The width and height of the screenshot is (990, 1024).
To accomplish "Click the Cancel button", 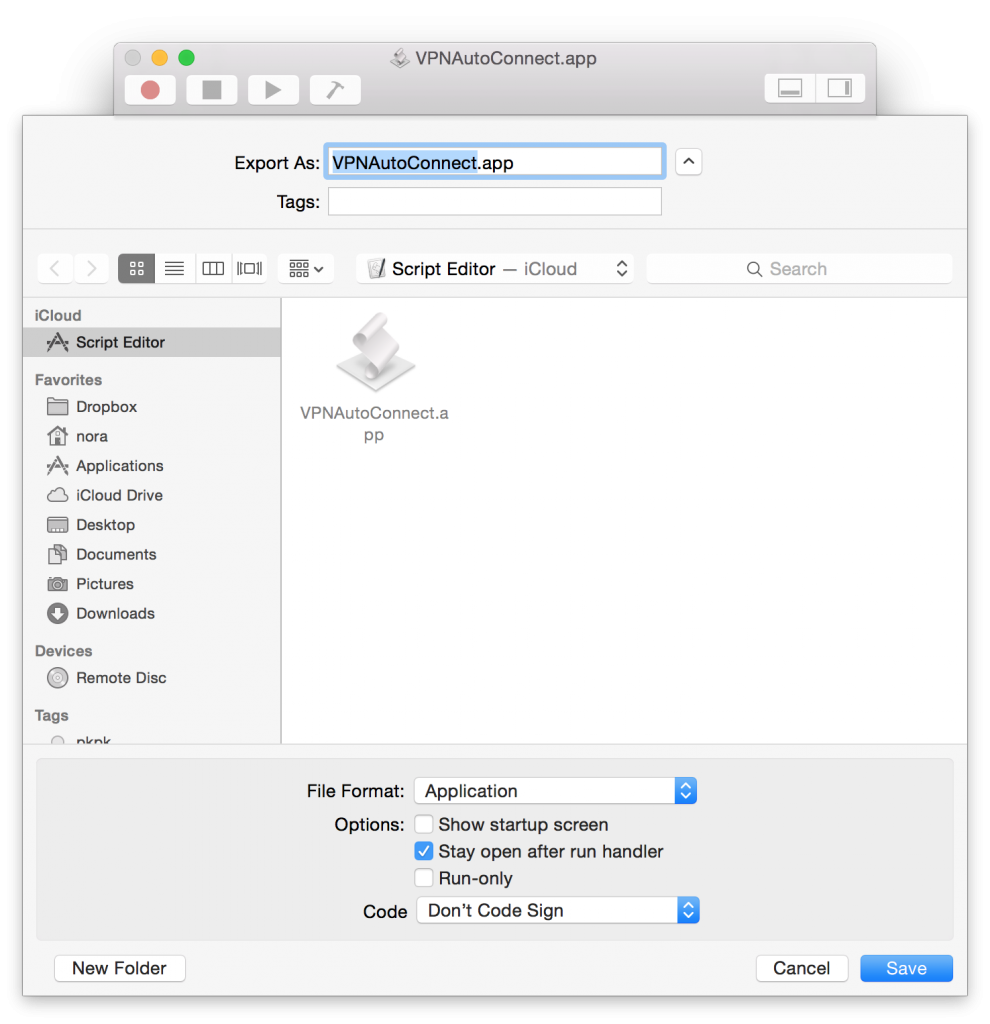I will [x=802, y=968].
